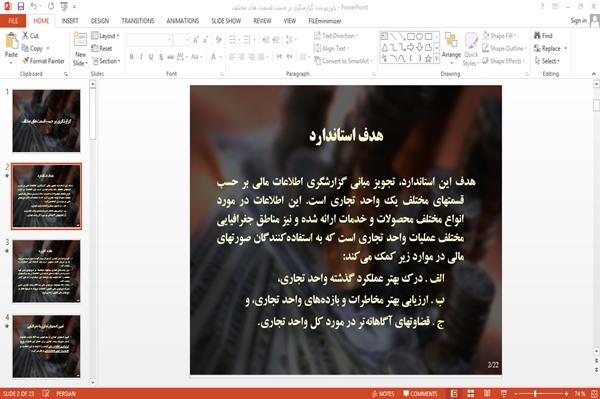Select the oval shape in the shapes gallery
600x399 pixels.
pos(419,36)
